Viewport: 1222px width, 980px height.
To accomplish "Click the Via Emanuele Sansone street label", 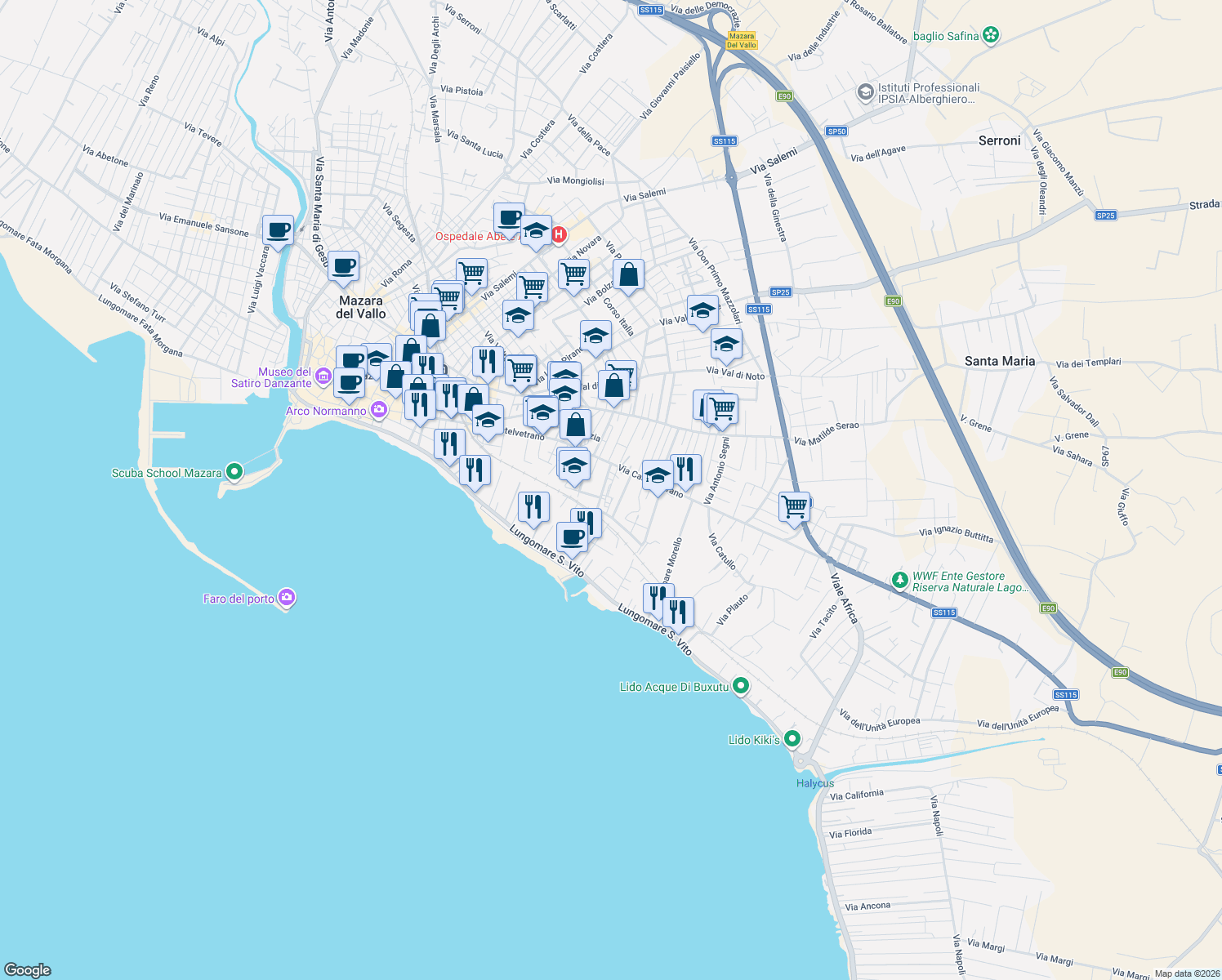I will point(204,225).
